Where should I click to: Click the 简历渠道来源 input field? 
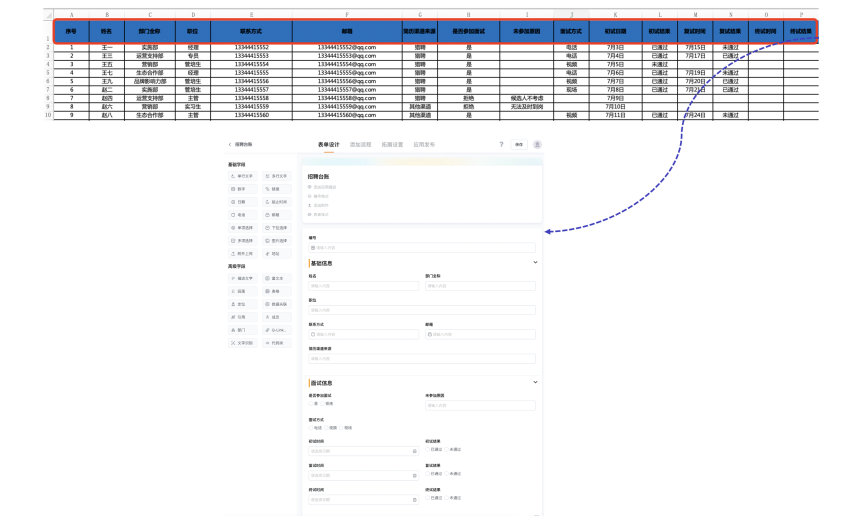422,359
